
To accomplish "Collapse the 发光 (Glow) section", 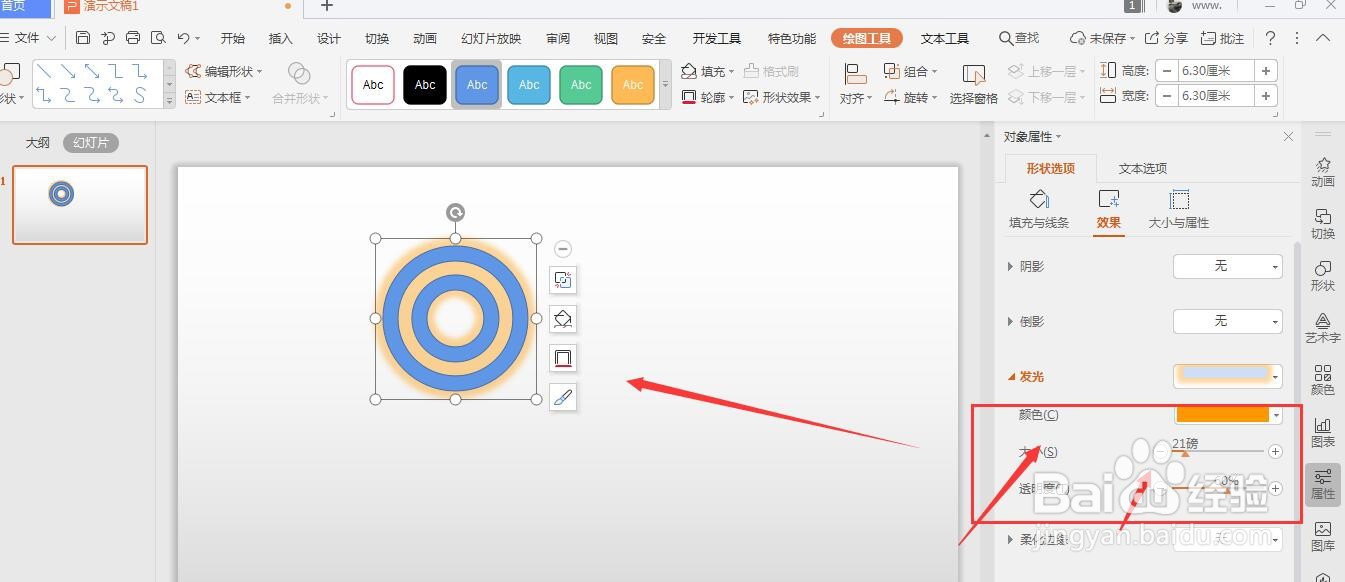I will coord(1010,376).
